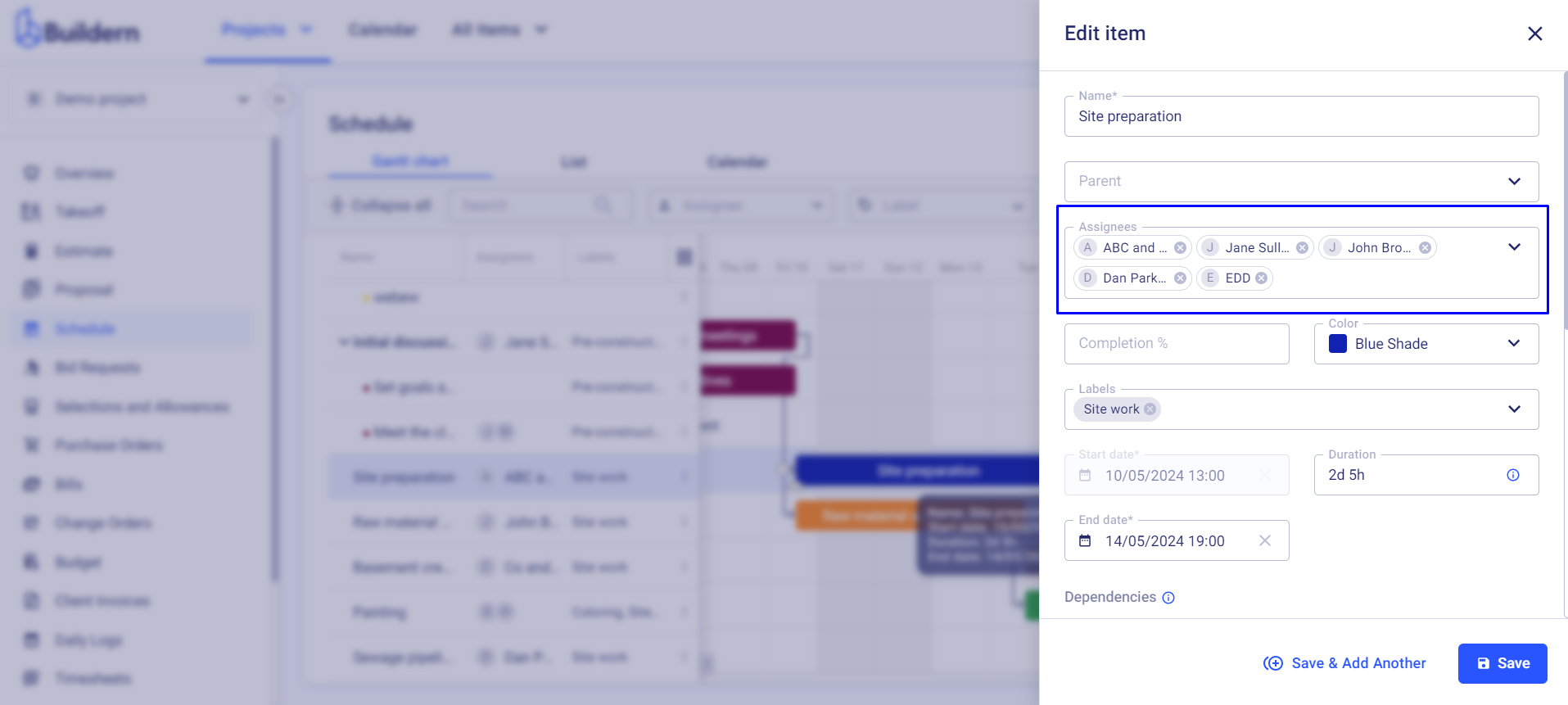Go to Client Invoices in sidebar
Screen dimensions: 1568x705
point(102,601)
